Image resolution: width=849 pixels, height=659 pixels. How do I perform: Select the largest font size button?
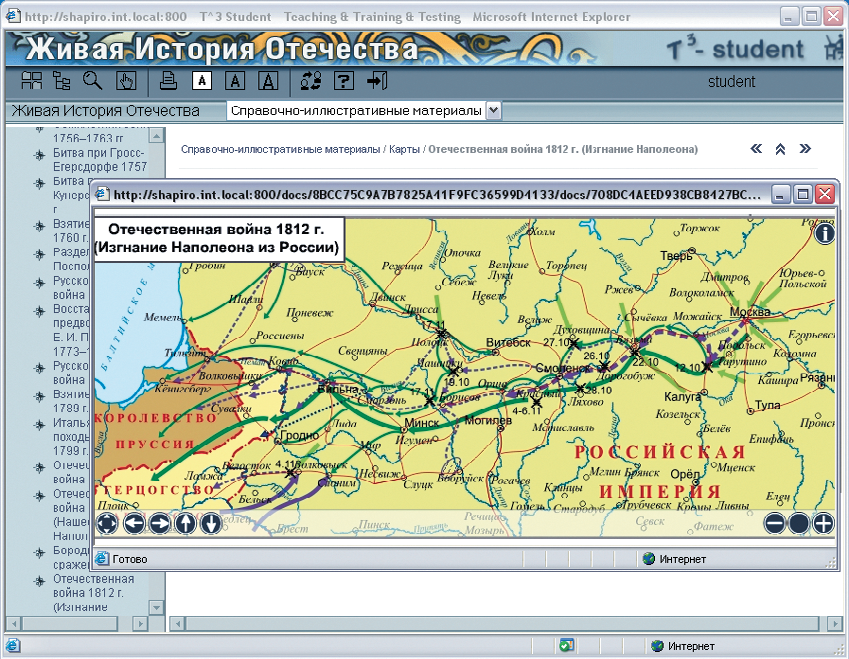pyautogui.click(x=268, y=81)
